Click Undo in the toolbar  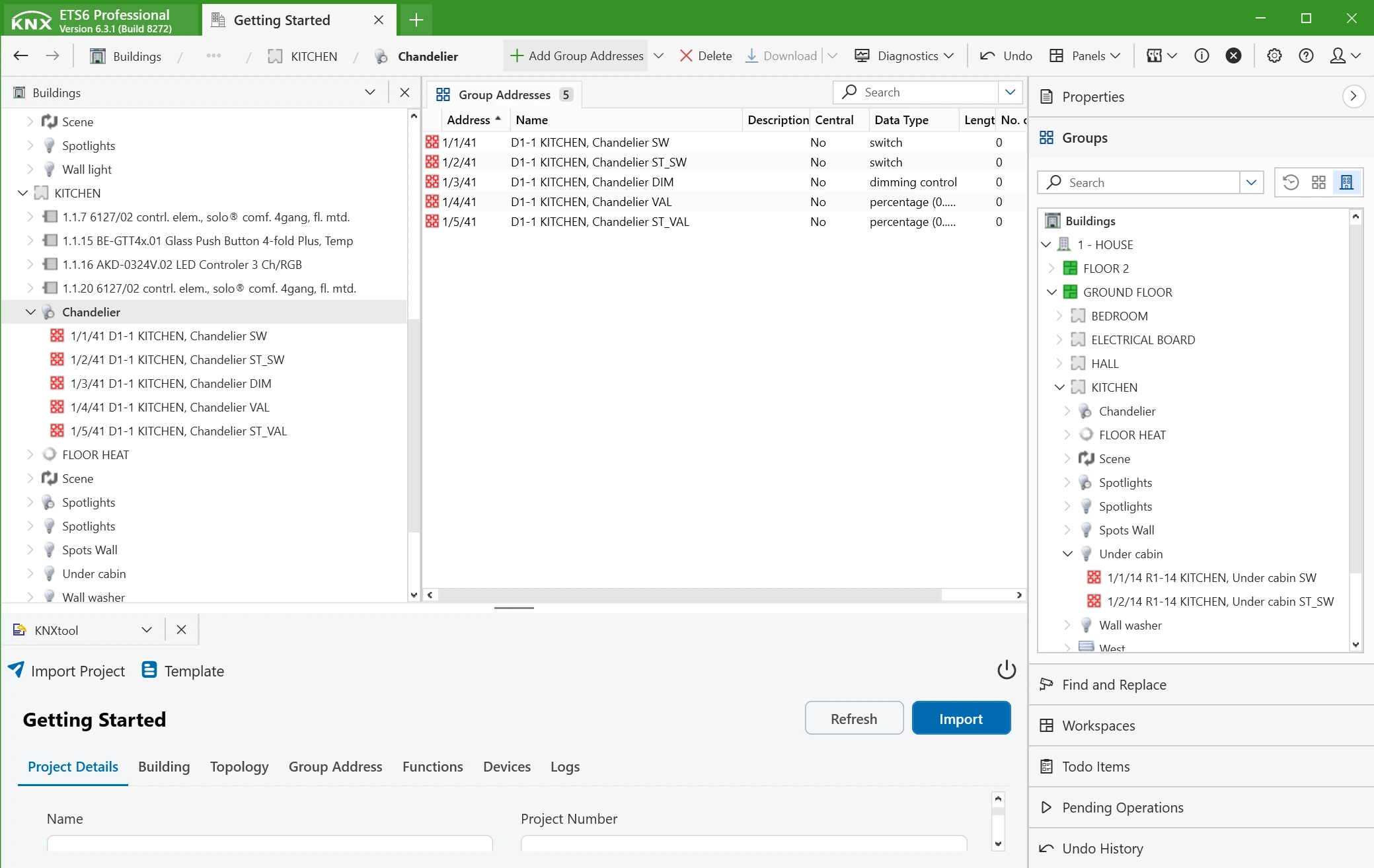1005,55
